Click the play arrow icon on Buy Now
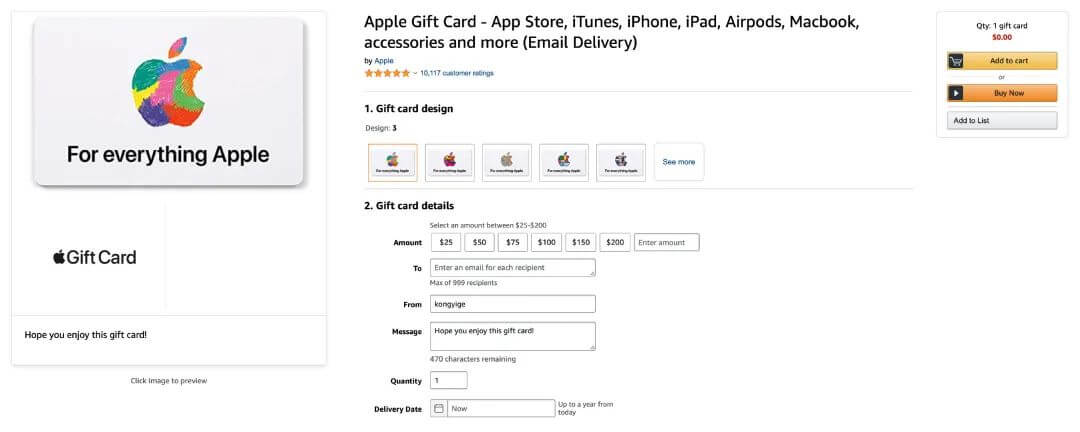1080x432 pixels. [x=956, y=93]
